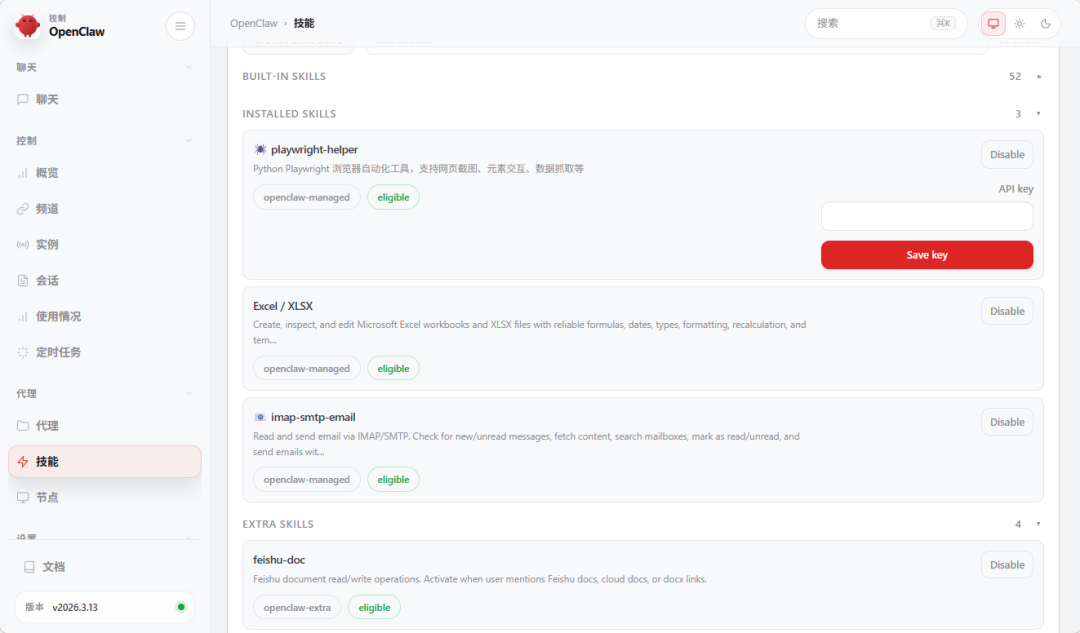Screen dimensions: 1080x633
Task: Click the 实例 broadcast signal icon
Action: (x=23, y=245)
